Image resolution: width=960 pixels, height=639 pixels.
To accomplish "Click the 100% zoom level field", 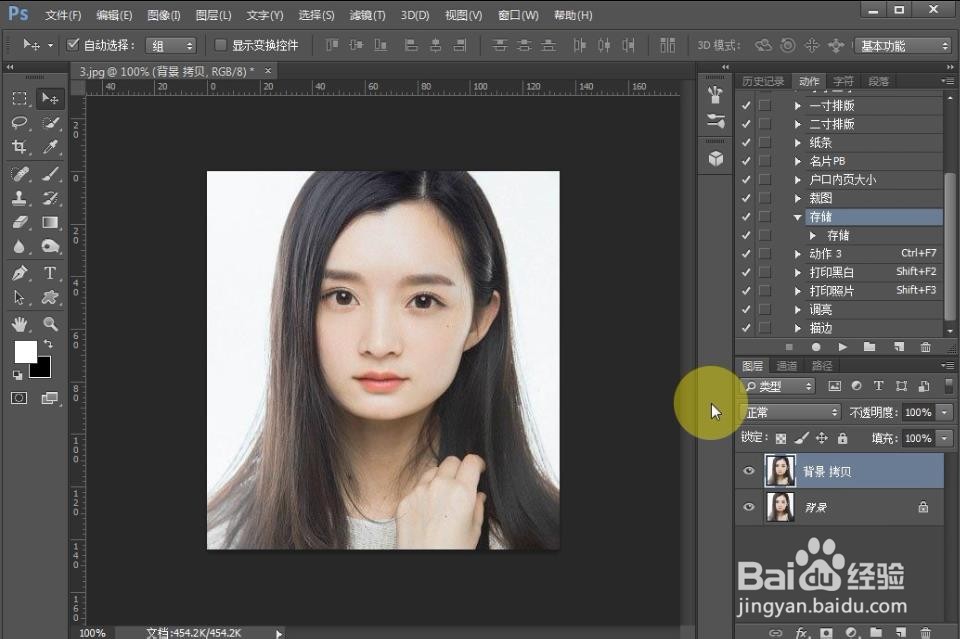I will pos(92,632).
